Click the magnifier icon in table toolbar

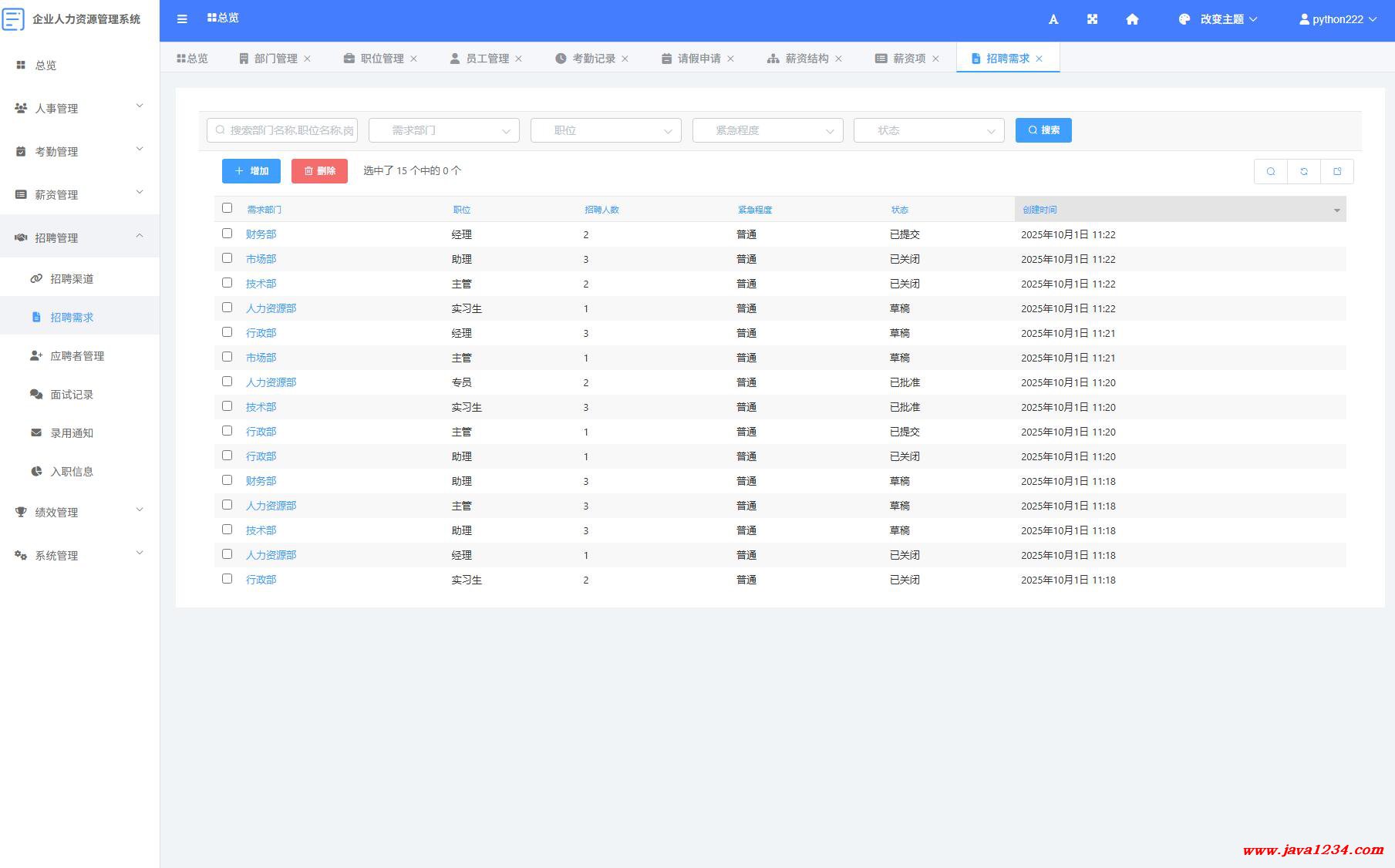click(1271, 171)
